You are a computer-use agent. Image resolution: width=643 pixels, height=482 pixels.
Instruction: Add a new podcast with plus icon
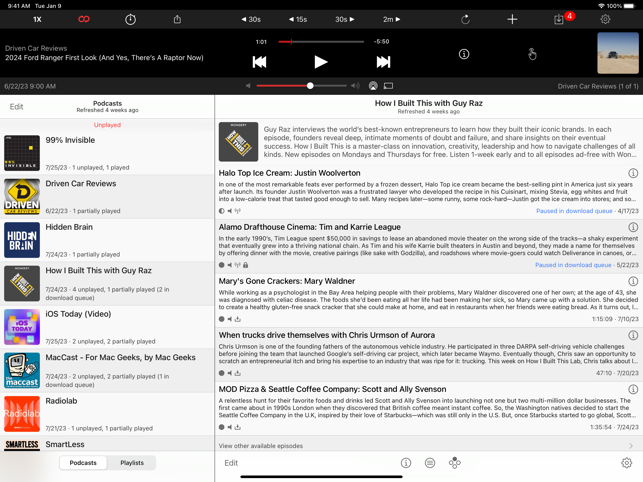(512, 19)
